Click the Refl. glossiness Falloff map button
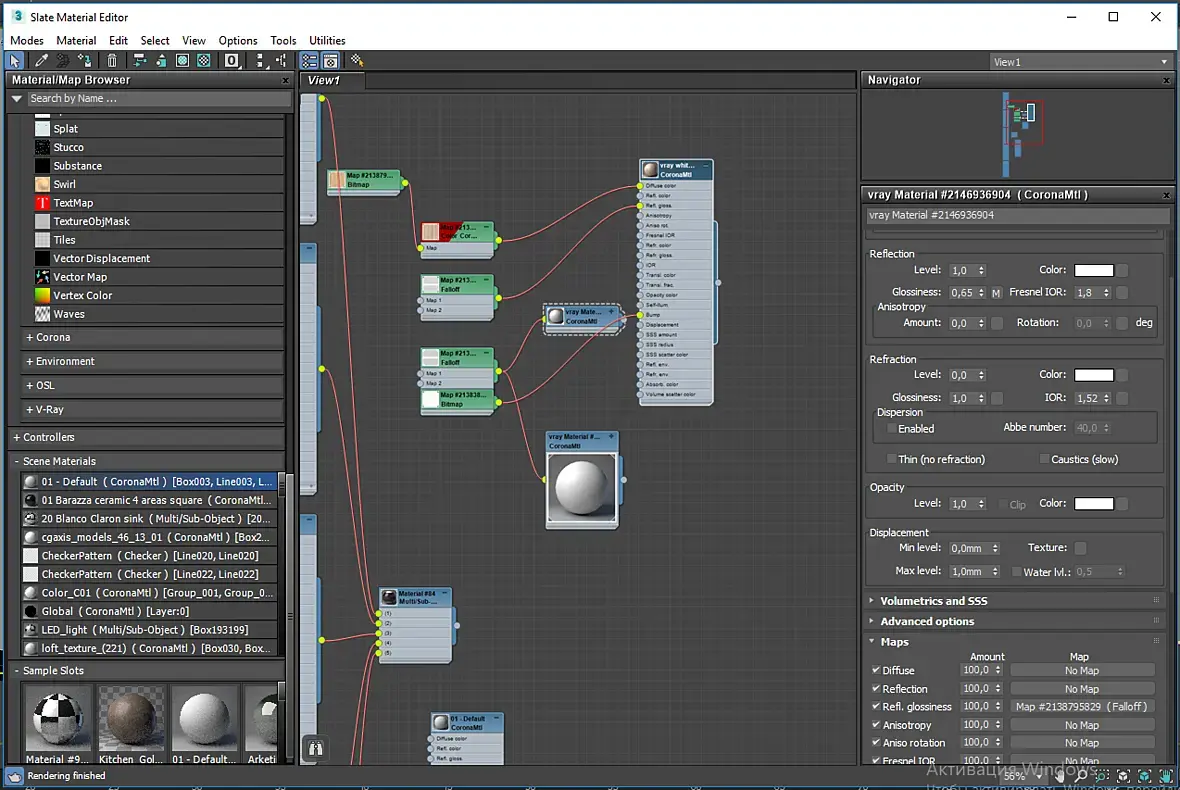 [1082, 707]
